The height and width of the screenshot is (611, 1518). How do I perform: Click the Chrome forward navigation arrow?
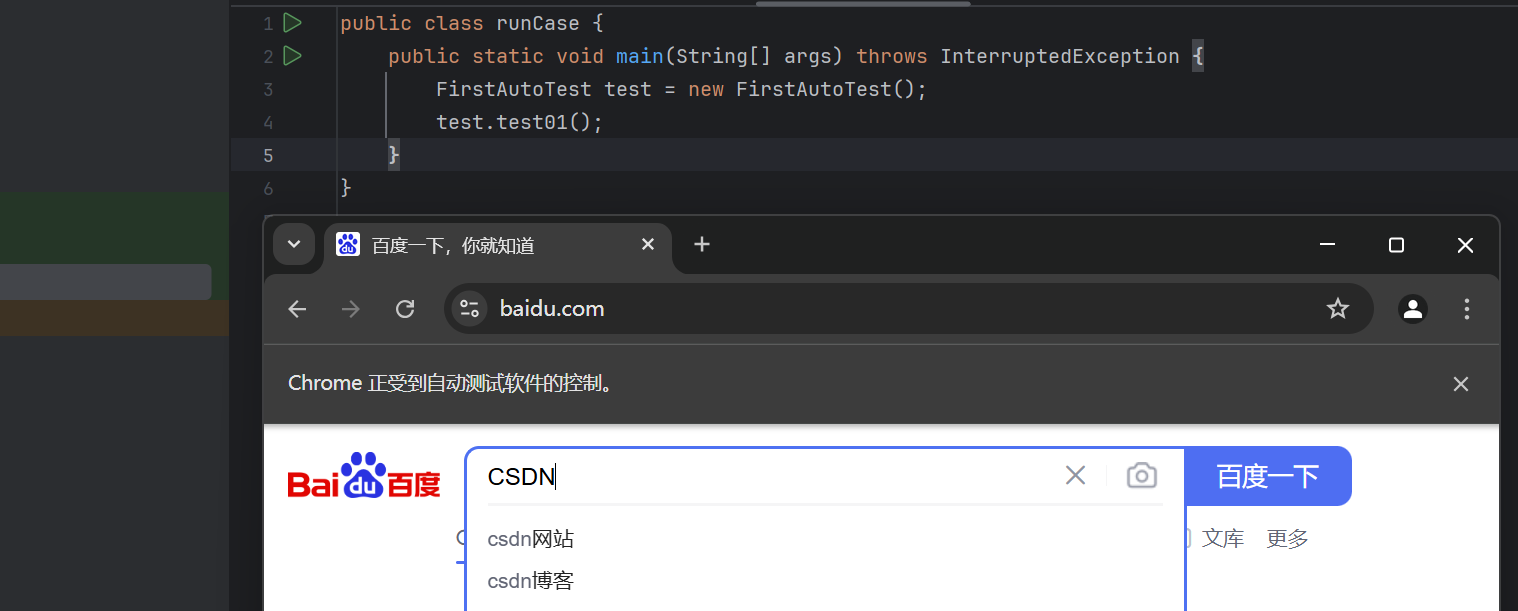pyautogui.click(x=351, y=309)
